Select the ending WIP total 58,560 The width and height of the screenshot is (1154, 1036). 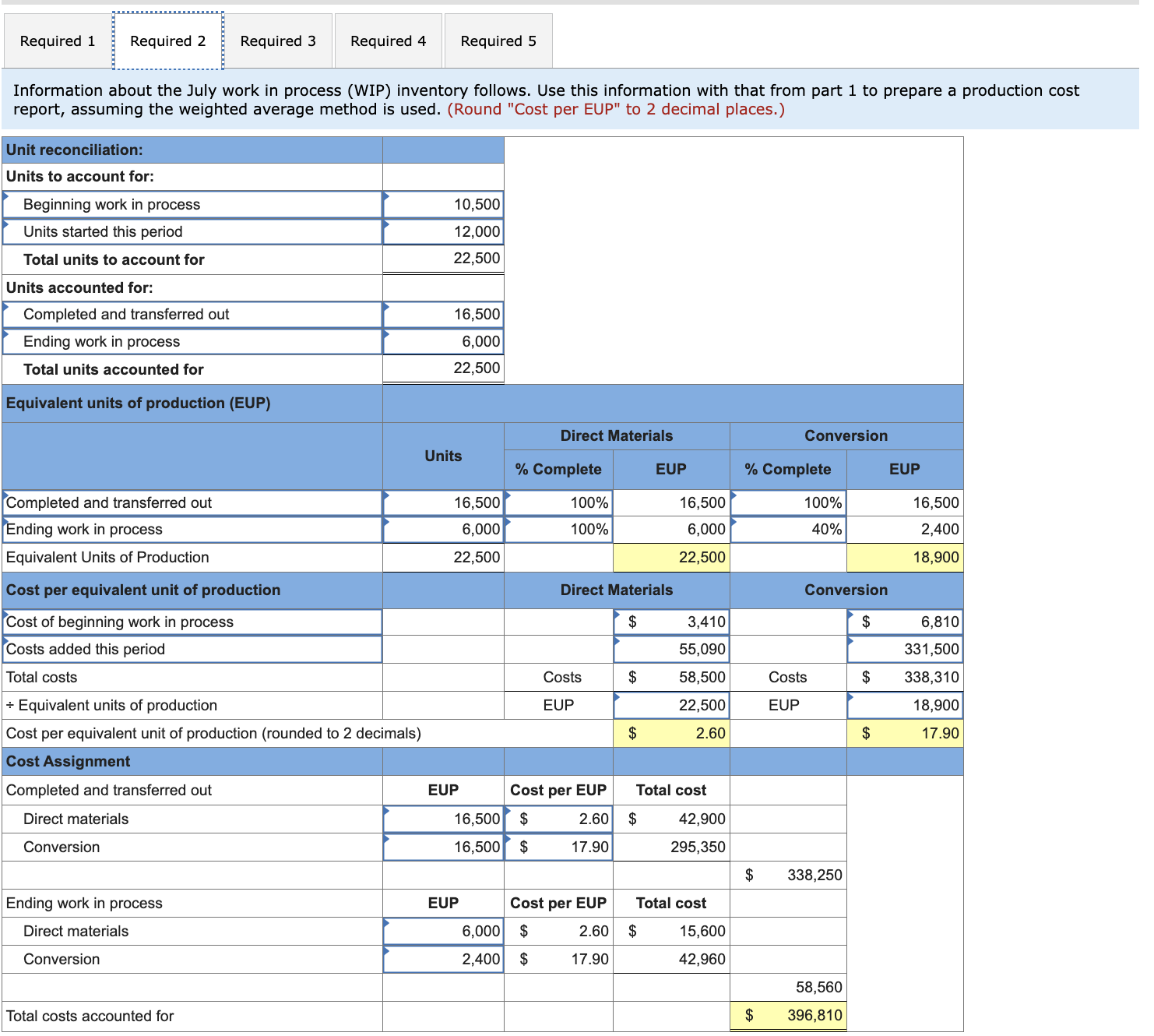[788, 987]
